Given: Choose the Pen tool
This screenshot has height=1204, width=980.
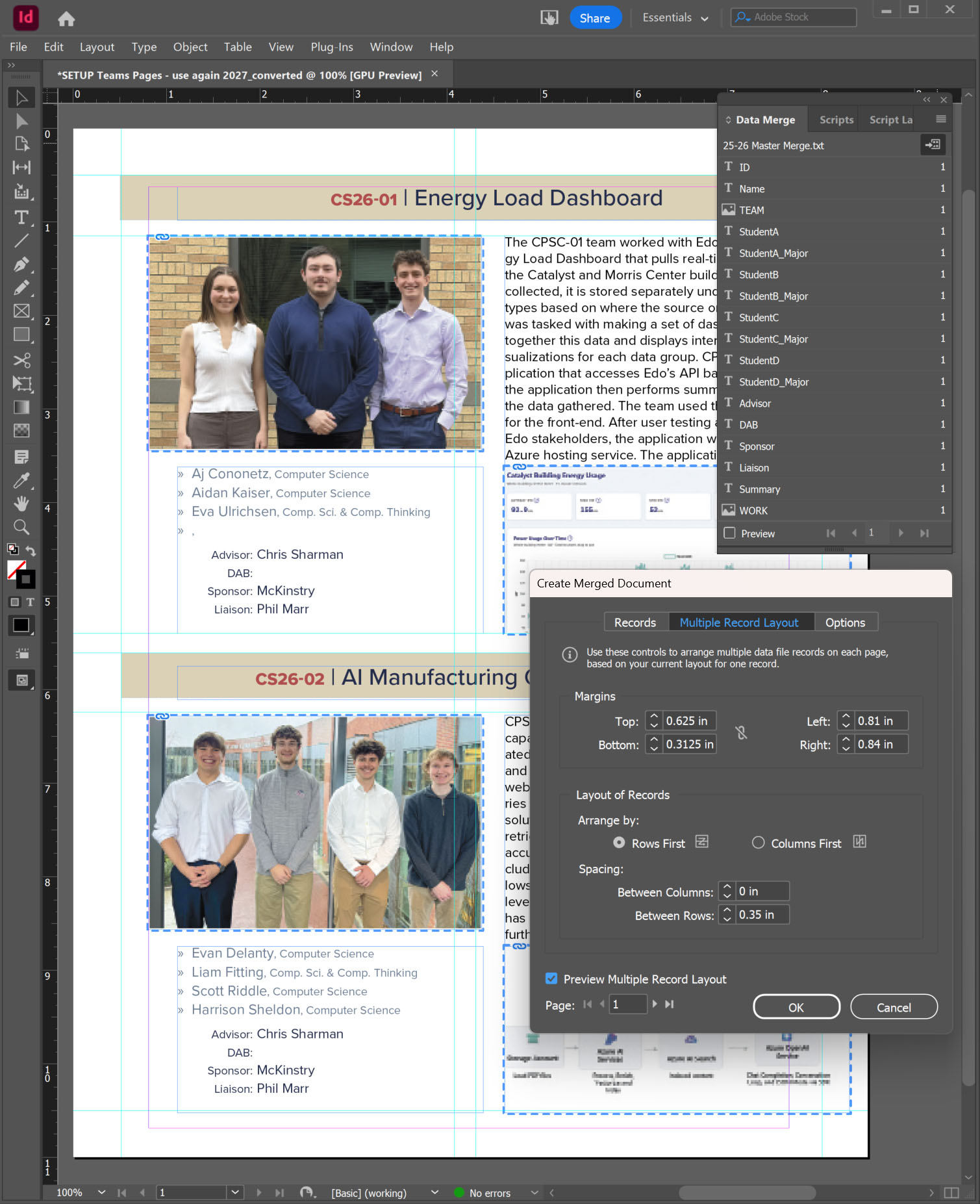Looking at the screenshot, I should (x=21, y=264).
